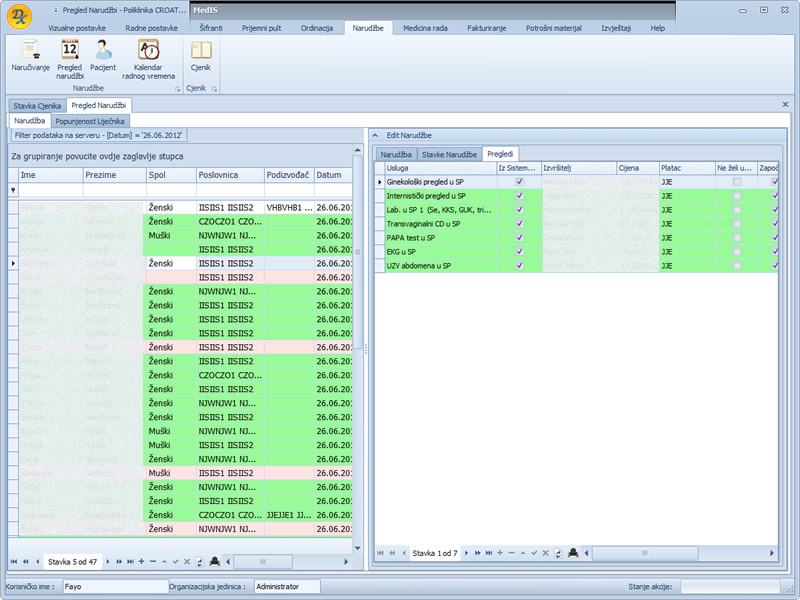
Task: Open the Naručivanje ribbon tool
Action: tap(31, 56)
